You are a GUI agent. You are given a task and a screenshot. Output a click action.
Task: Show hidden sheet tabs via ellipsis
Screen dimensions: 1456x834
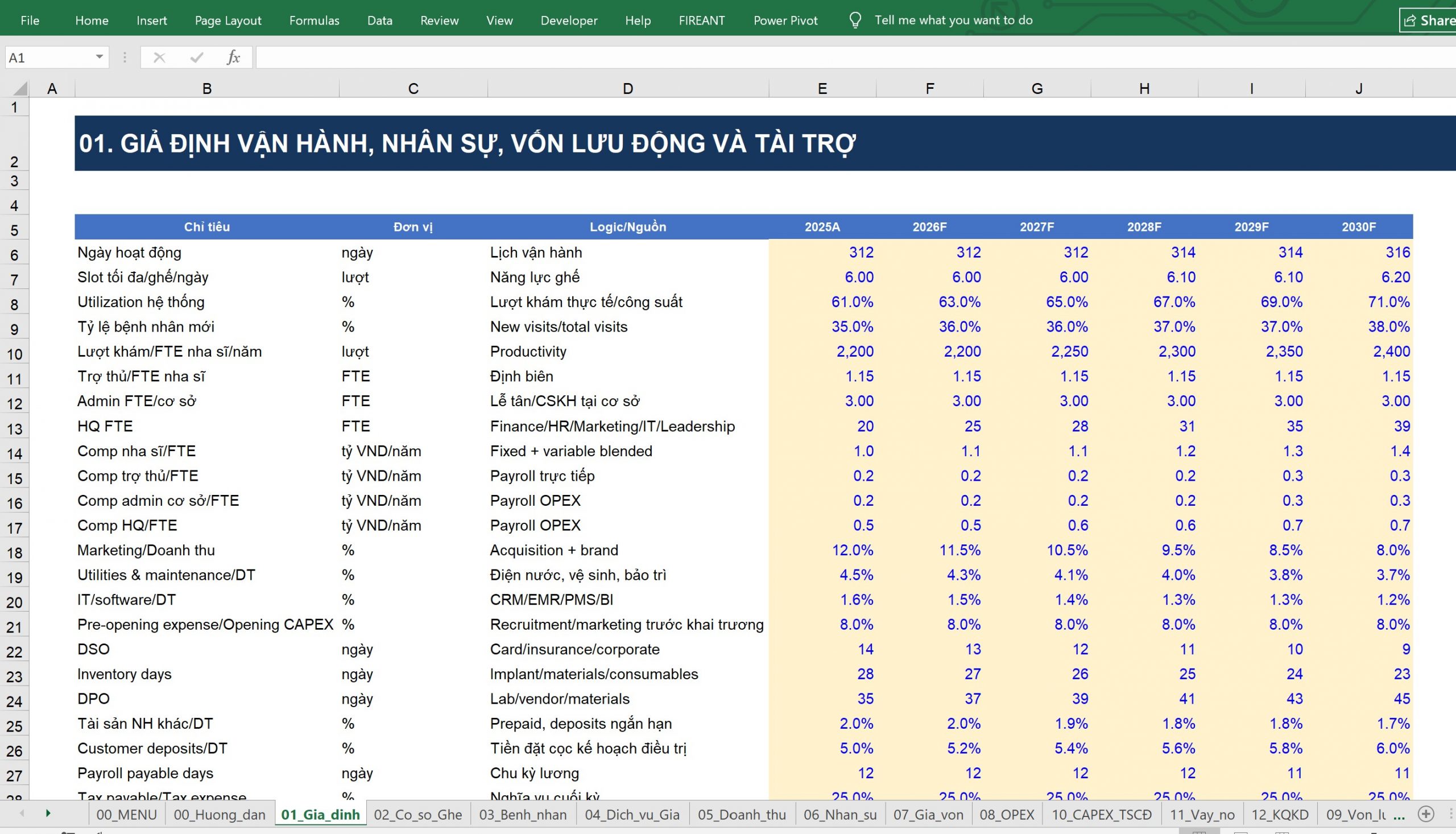pyautogui.click(x=1399, y=815)
